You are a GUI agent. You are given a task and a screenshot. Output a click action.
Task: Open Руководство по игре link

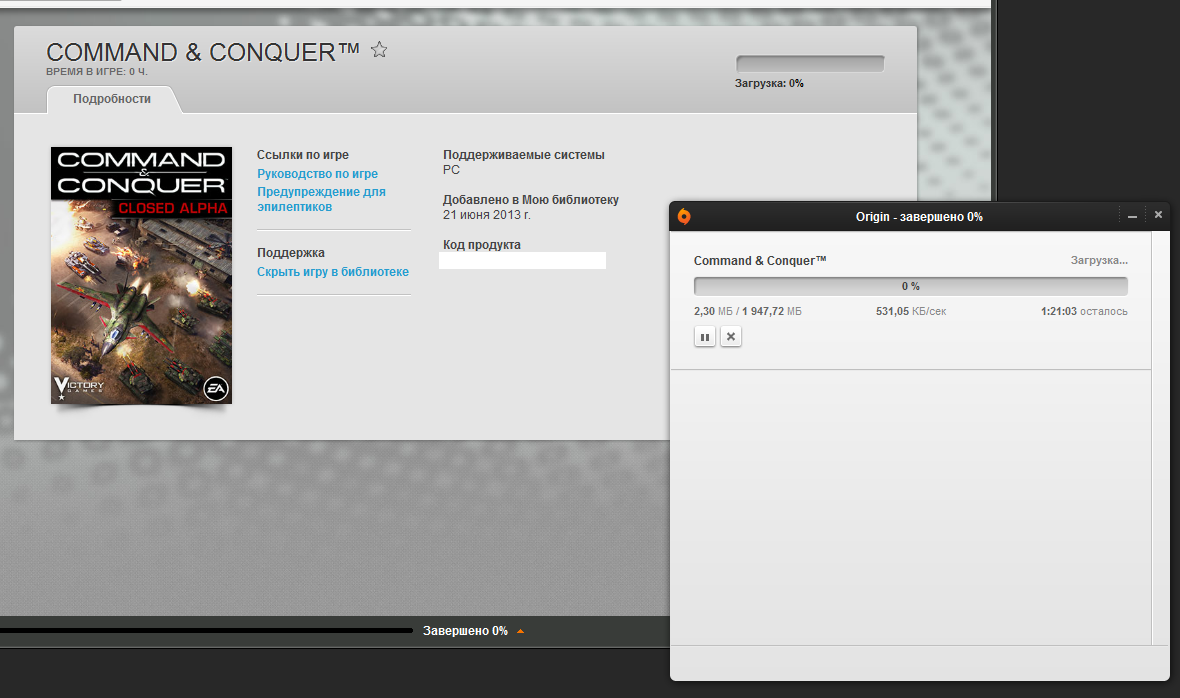[x=318, y=174]
